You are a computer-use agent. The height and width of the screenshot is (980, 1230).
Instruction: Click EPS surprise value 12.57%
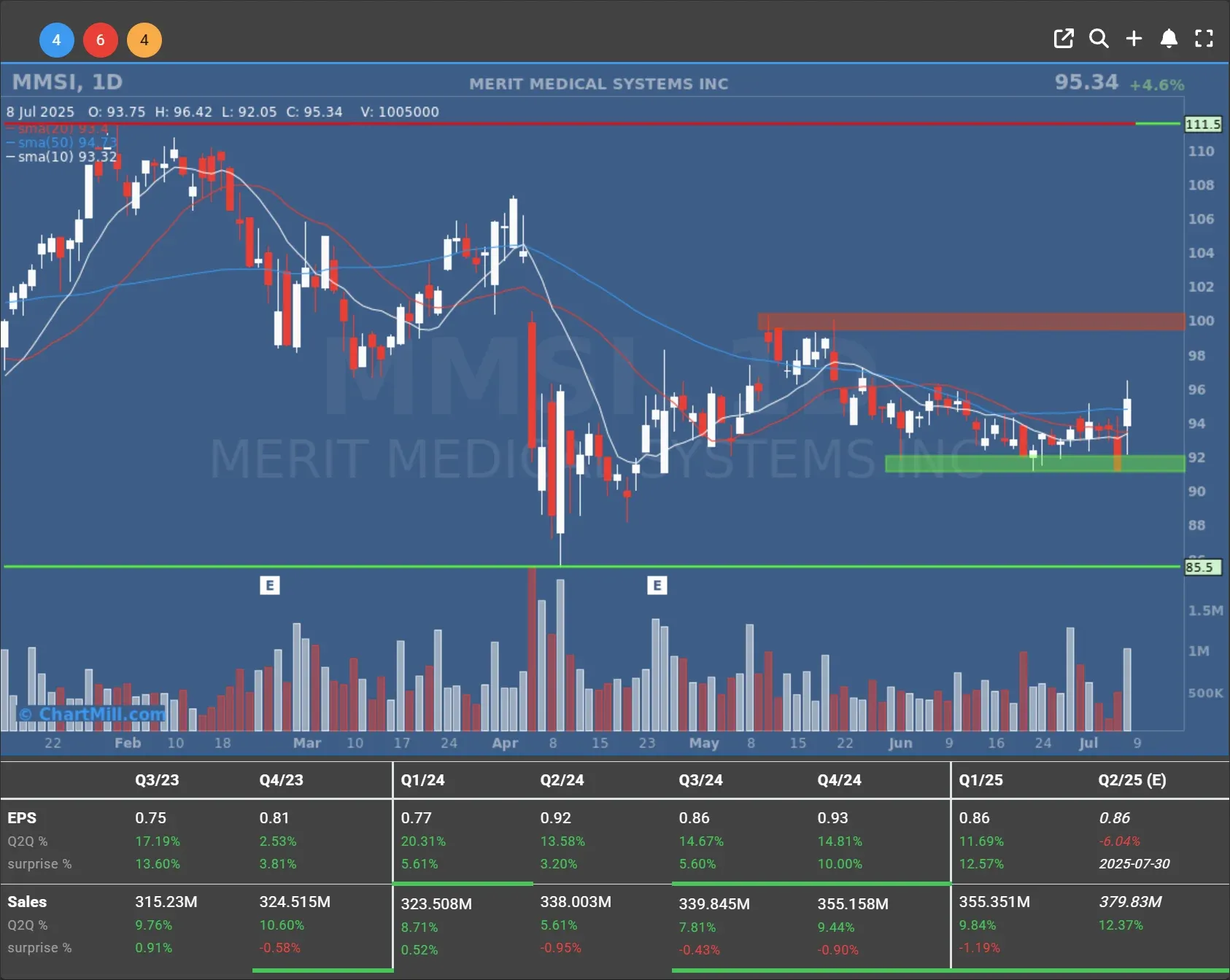[x=981, y=863]
